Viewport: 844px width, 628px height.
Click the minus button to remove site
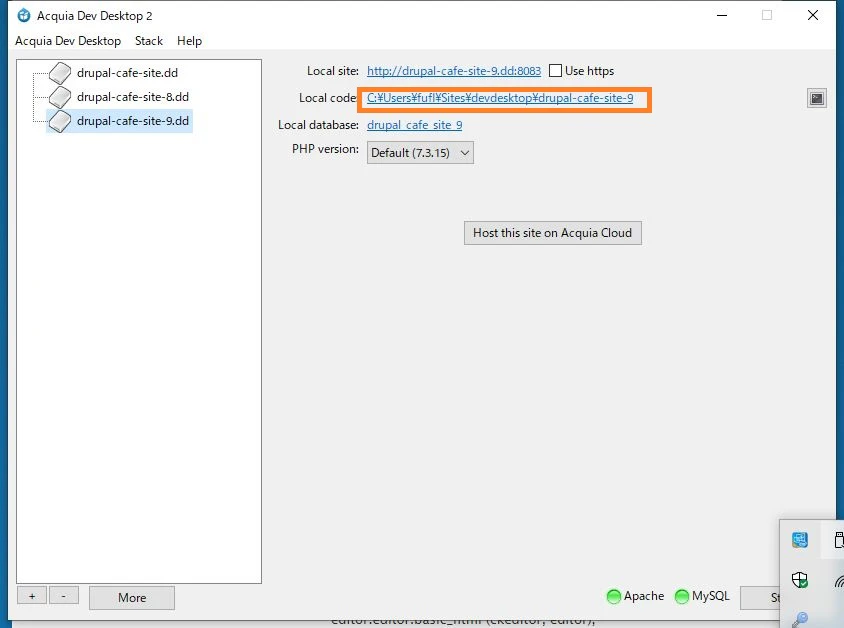pos(64,596)
